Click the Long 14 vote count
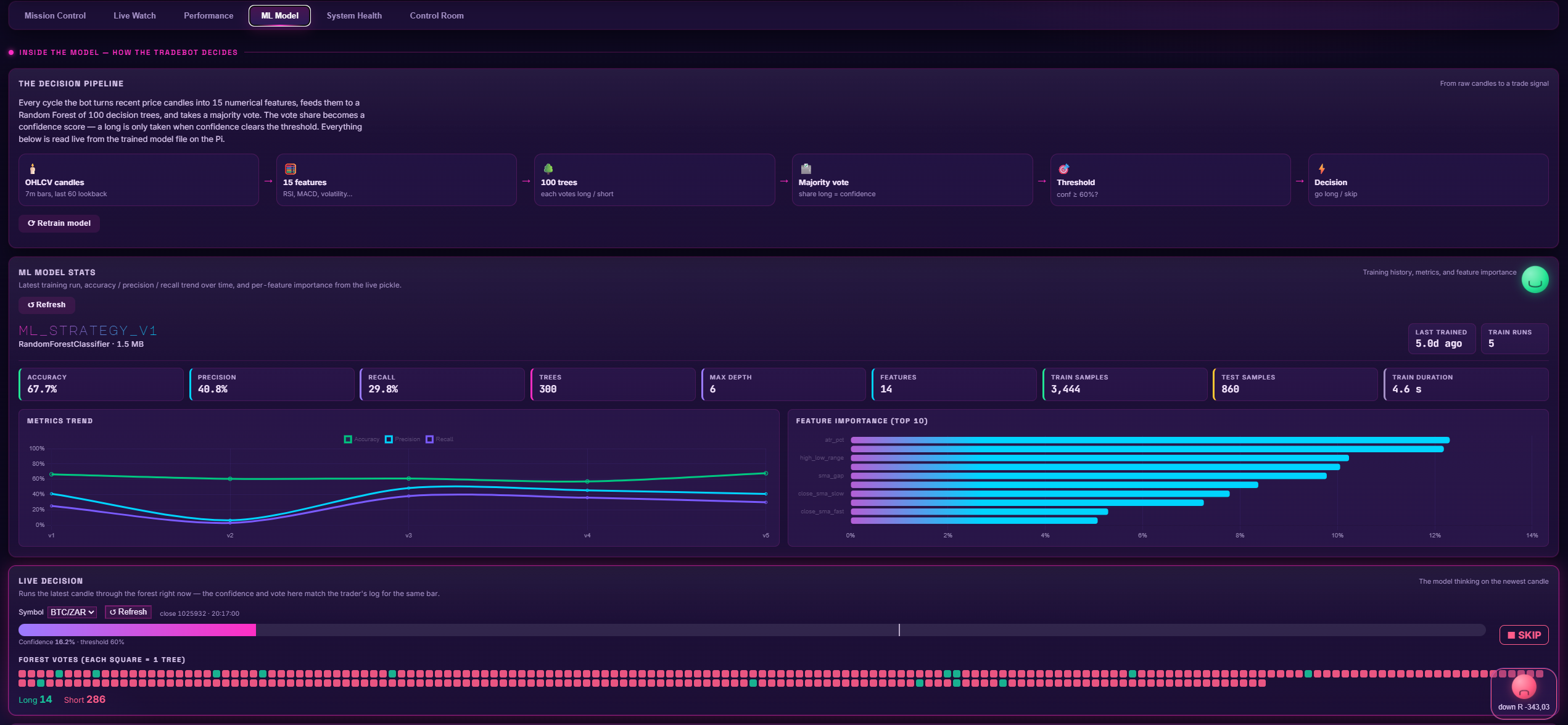Viewport: 1568px width, 725px height. pos(35,700)
